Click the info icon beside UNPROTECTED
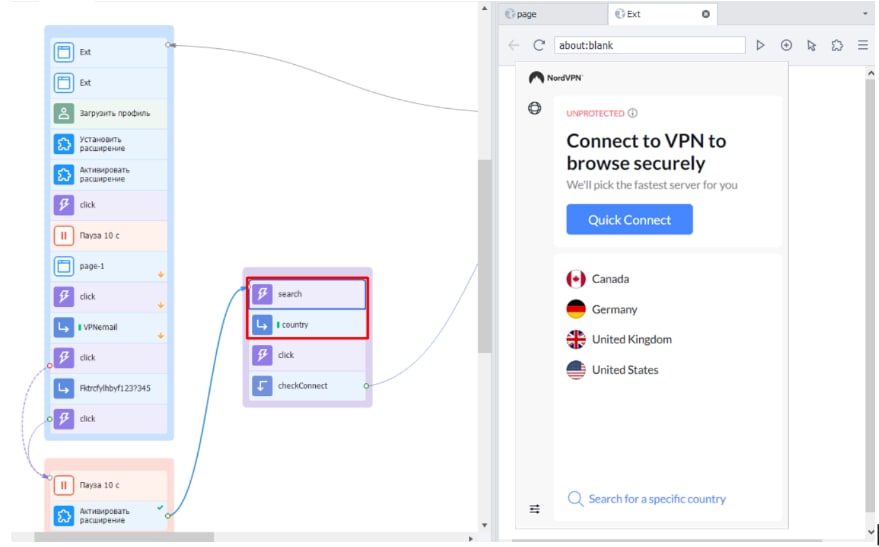 pyautogui.click(x=633, y=114)
